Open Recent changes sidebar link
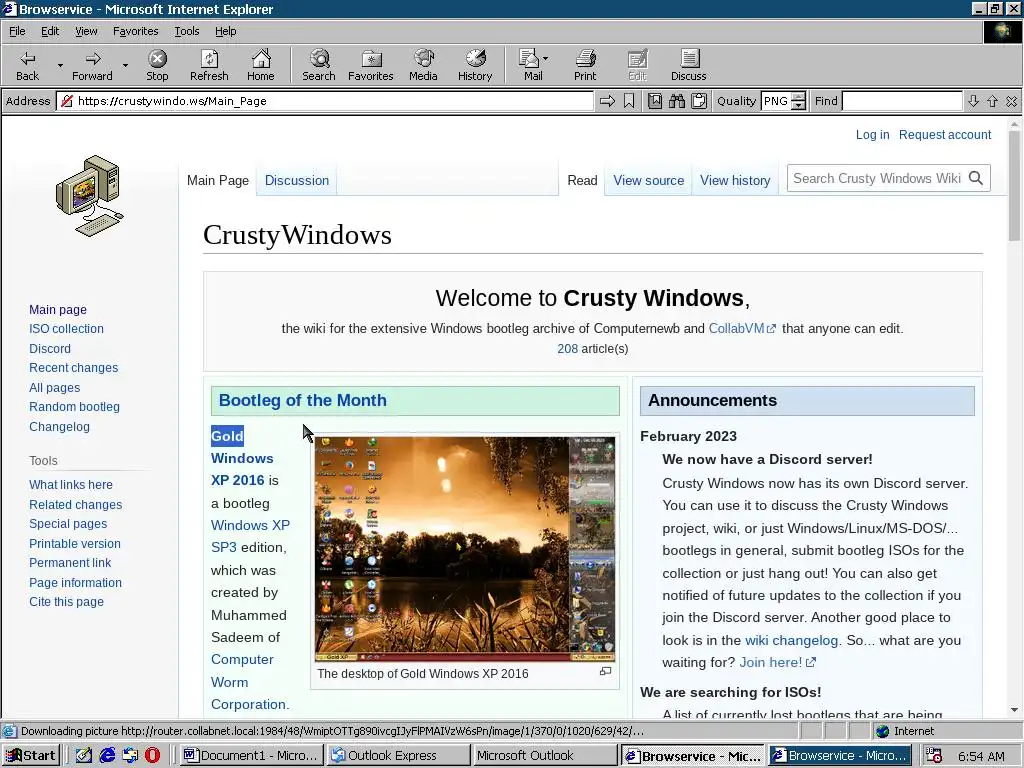 (73, 368)
